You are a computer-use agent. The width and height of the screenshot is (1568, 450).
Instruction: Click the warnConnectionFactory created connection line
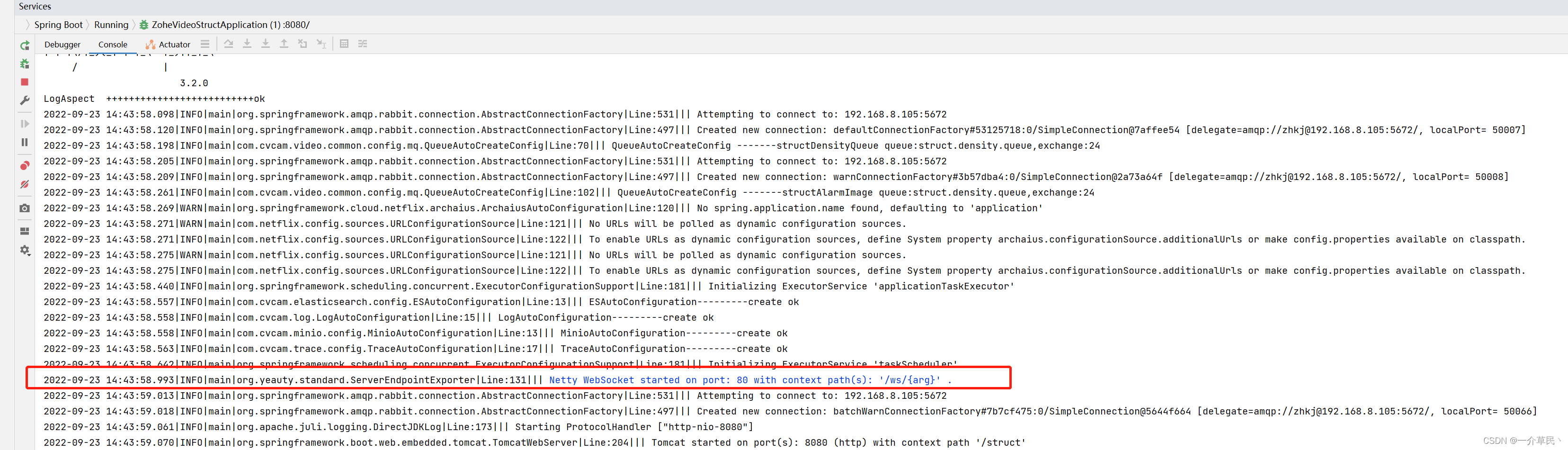776,177
